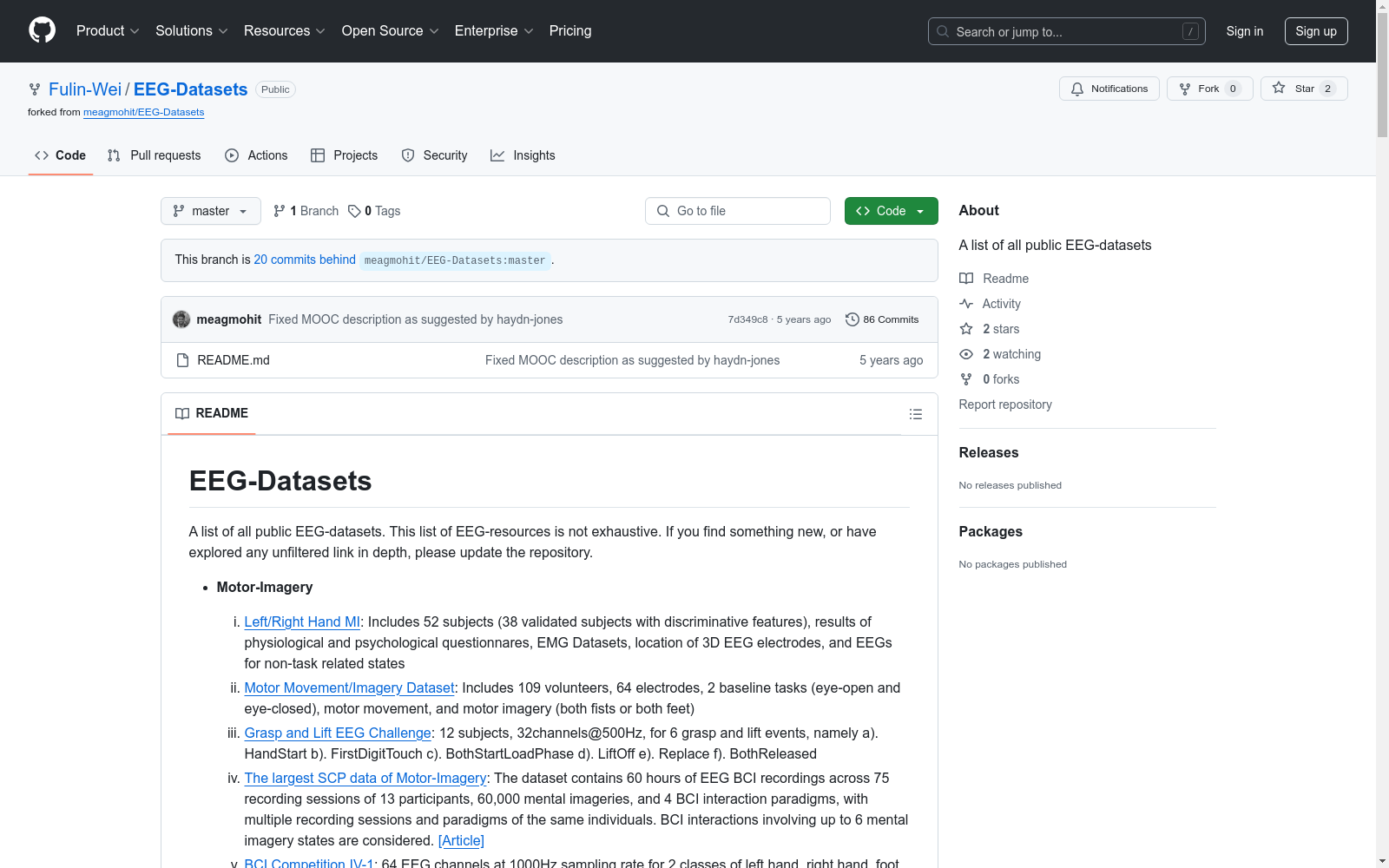
Task: Open the Pricing page
Action: pos(570,31)
